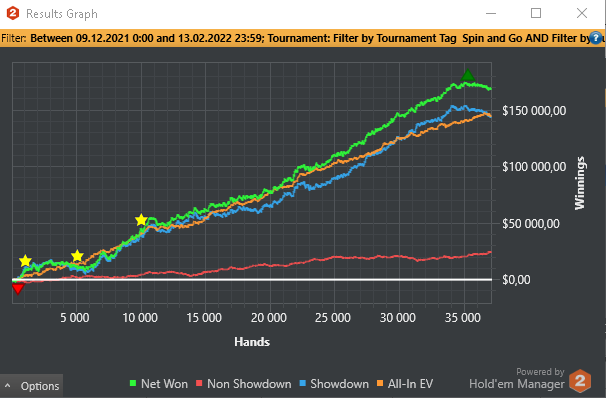
Task: Toggle the Net Won legend series
Action: (x=158, y=384)
